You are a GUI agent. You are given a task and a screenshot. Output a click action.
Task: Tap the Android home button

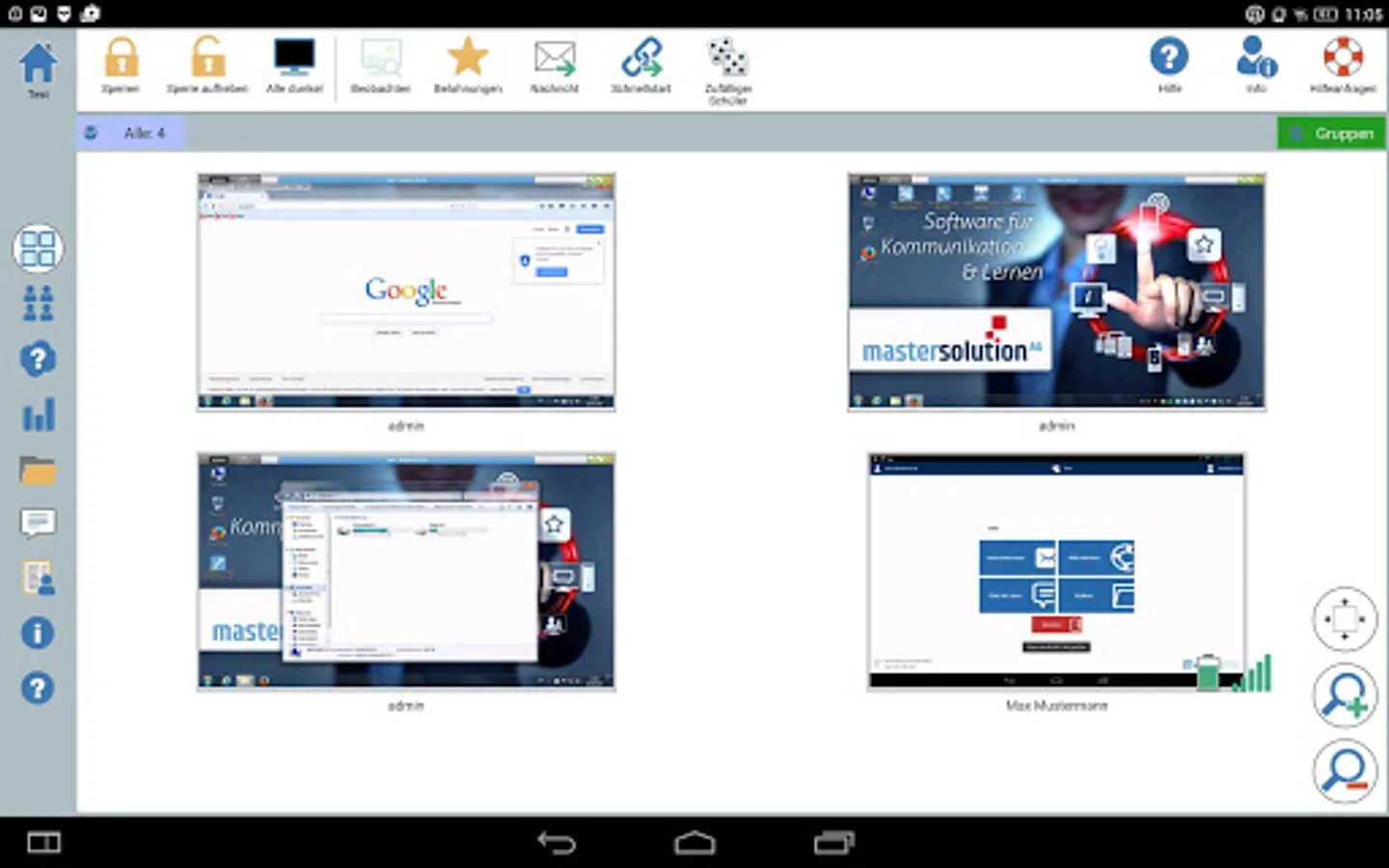point(694,843)
